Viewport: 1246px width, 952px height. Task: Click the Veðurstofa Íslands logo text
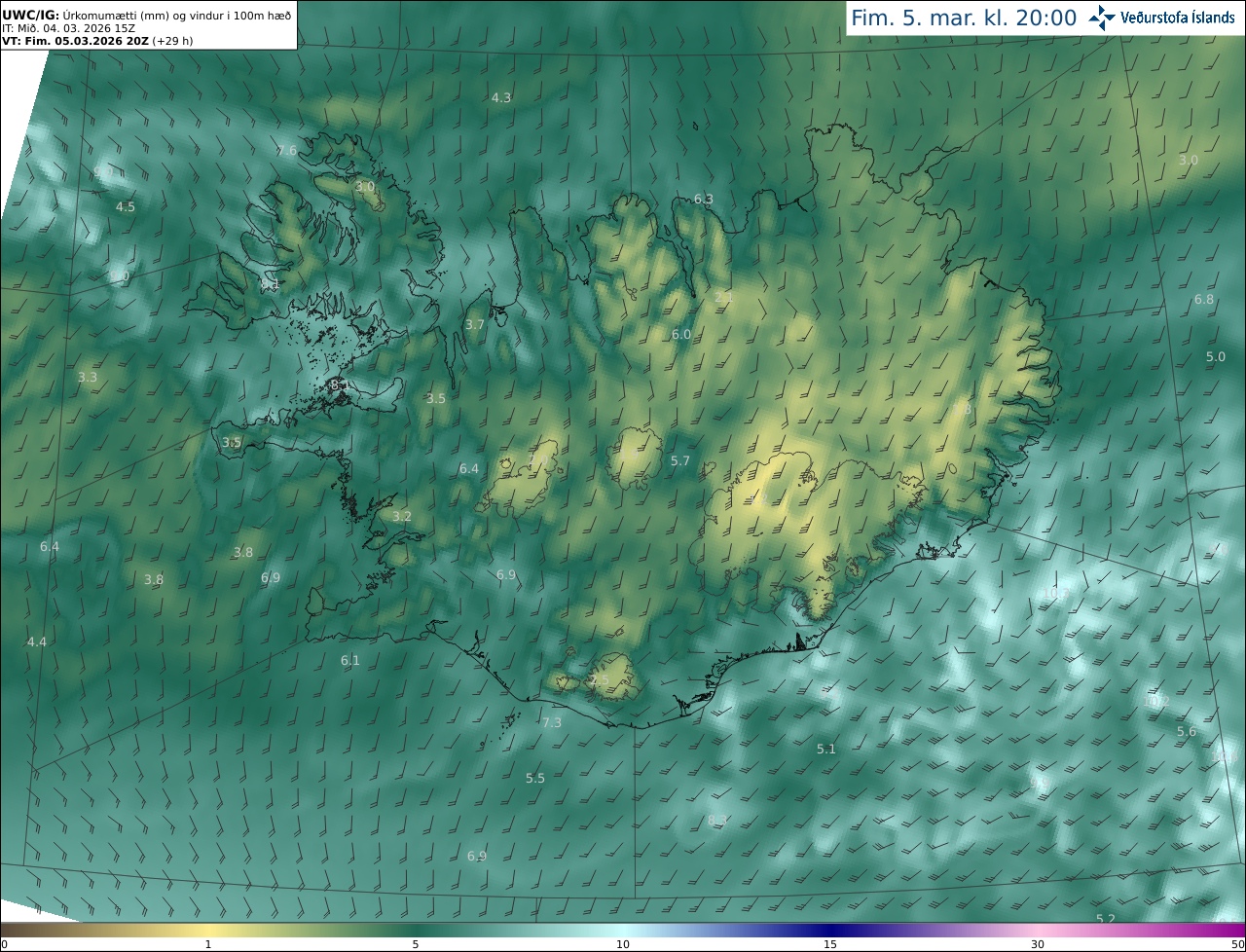(1178, 18)
